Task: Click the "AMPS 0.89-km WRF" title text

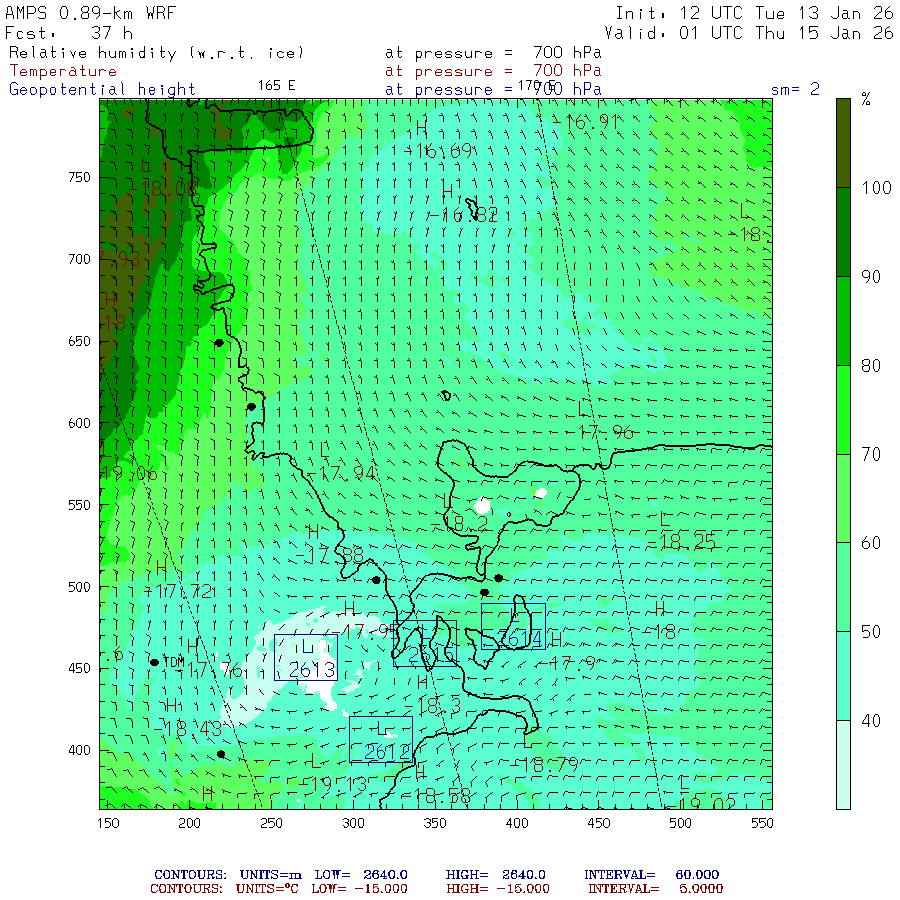Action: coord(90,13)
